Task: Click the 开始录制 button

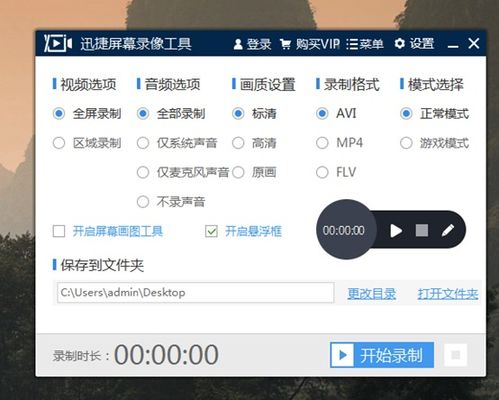Action: pos(382,355)
